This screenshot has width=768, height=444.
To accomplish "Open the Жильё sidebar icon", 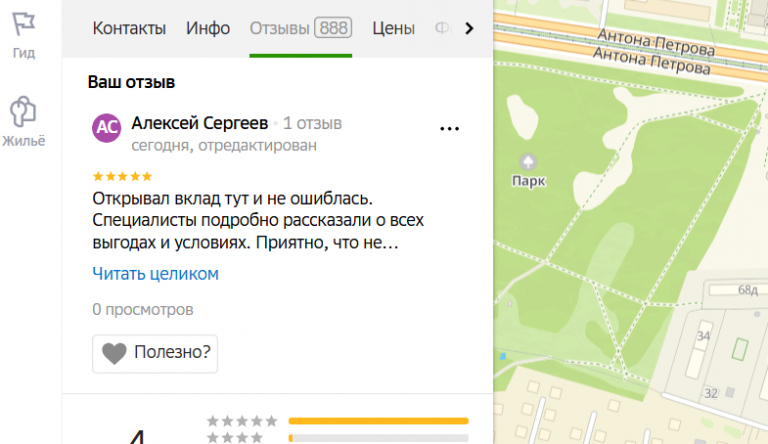I will (23, 112).
